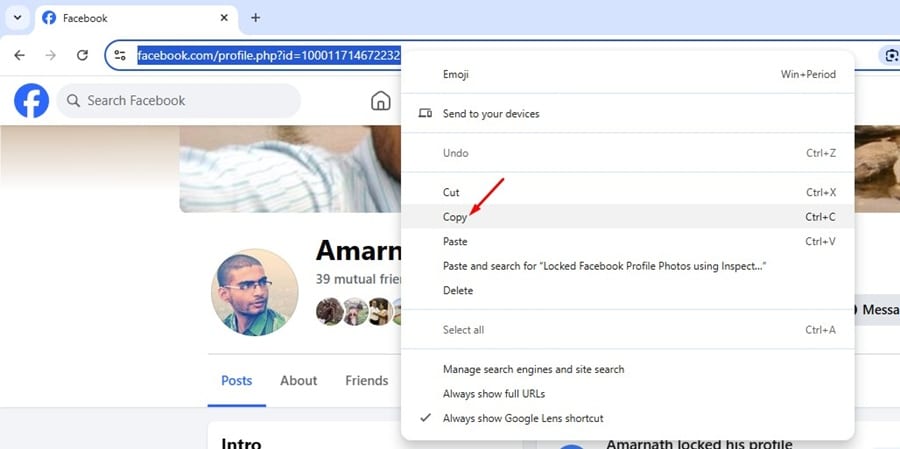This screenshot has height=449, width=900.
Task: Select Delete from the context menu
Action: [x=627, y=291]
